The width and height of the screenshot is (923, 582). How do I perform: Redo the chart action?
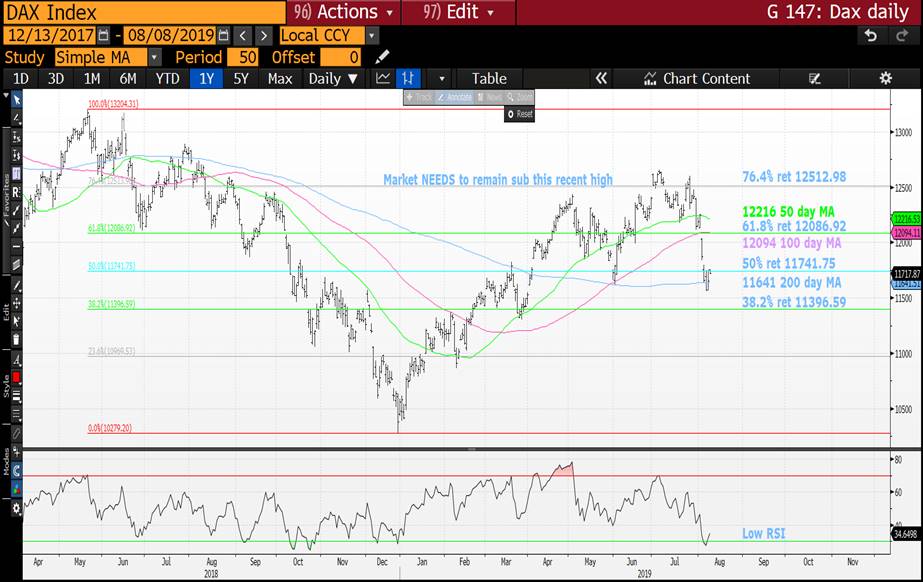click(902, 36)
